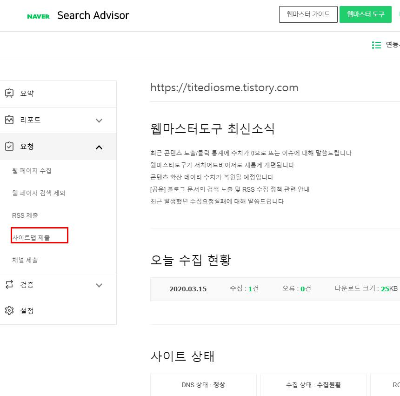Open the 설정 sidebar menu

(x=58, y=311)
